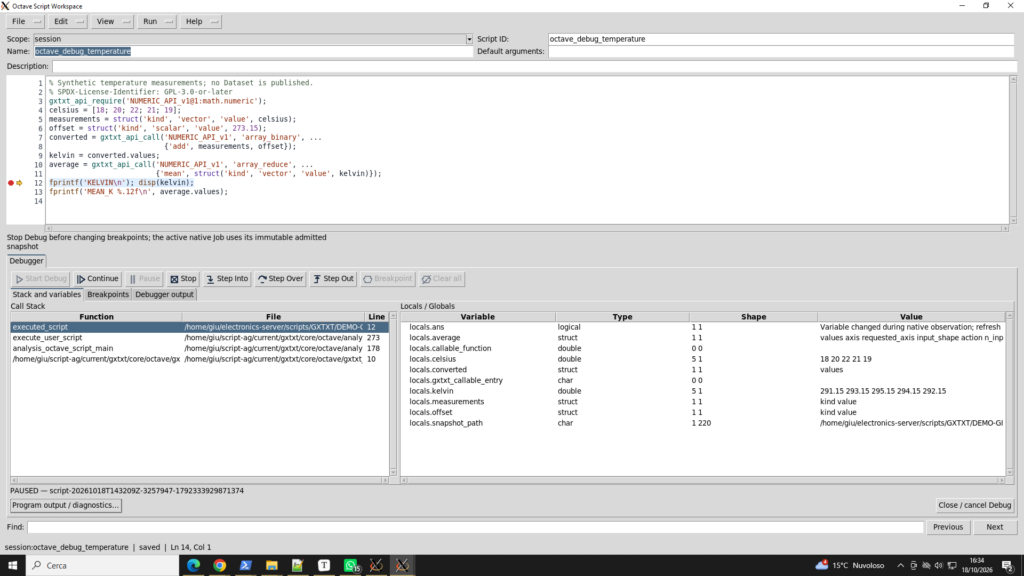Image resolution: width=1024 pixels, height=576 pixels.
Task: Click the Description field
Action: [x=534, y=66]
